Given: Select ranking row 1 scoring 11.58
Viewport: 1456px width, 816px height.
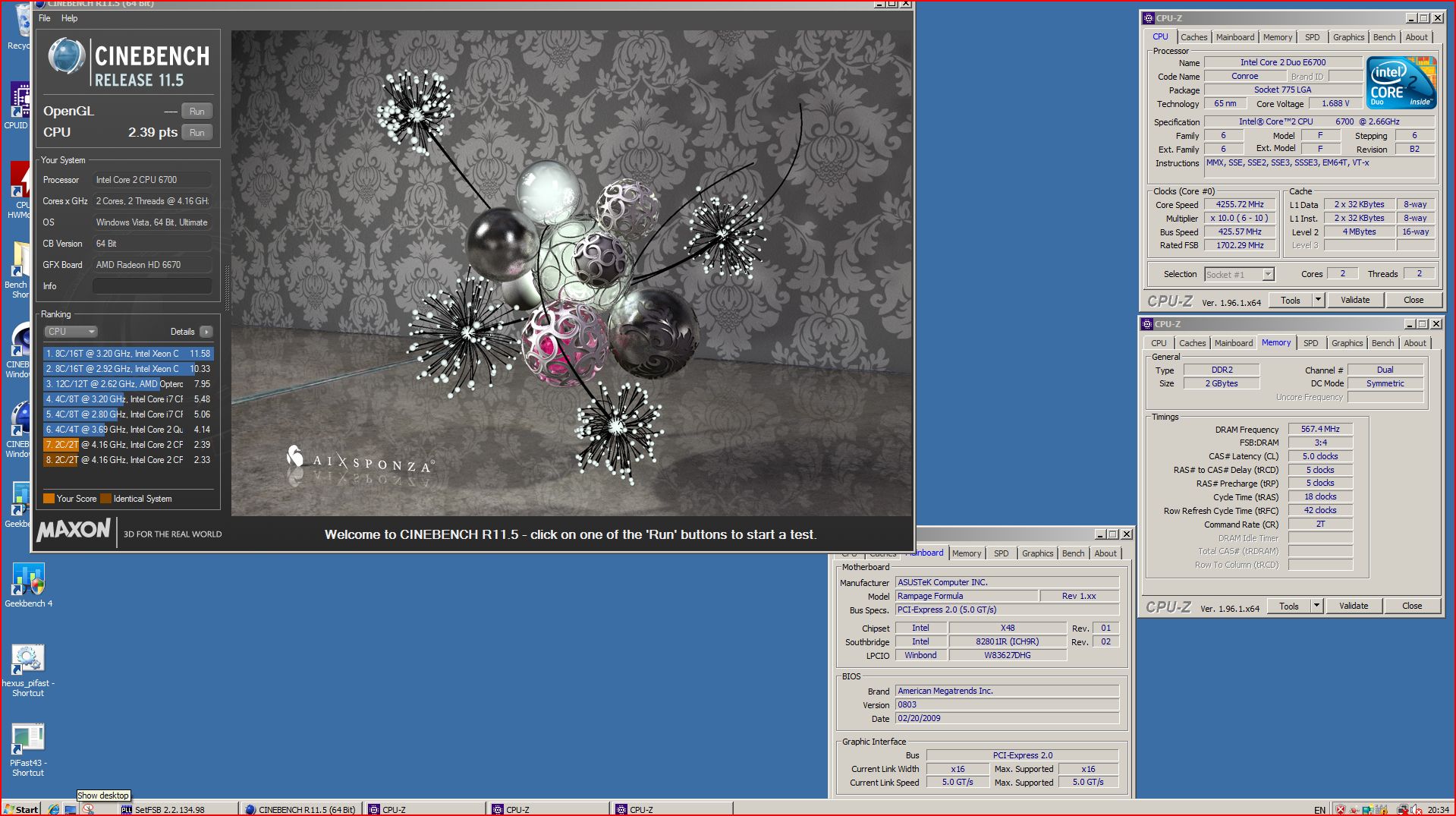Looking at the screenshot, I should [128, 354].
